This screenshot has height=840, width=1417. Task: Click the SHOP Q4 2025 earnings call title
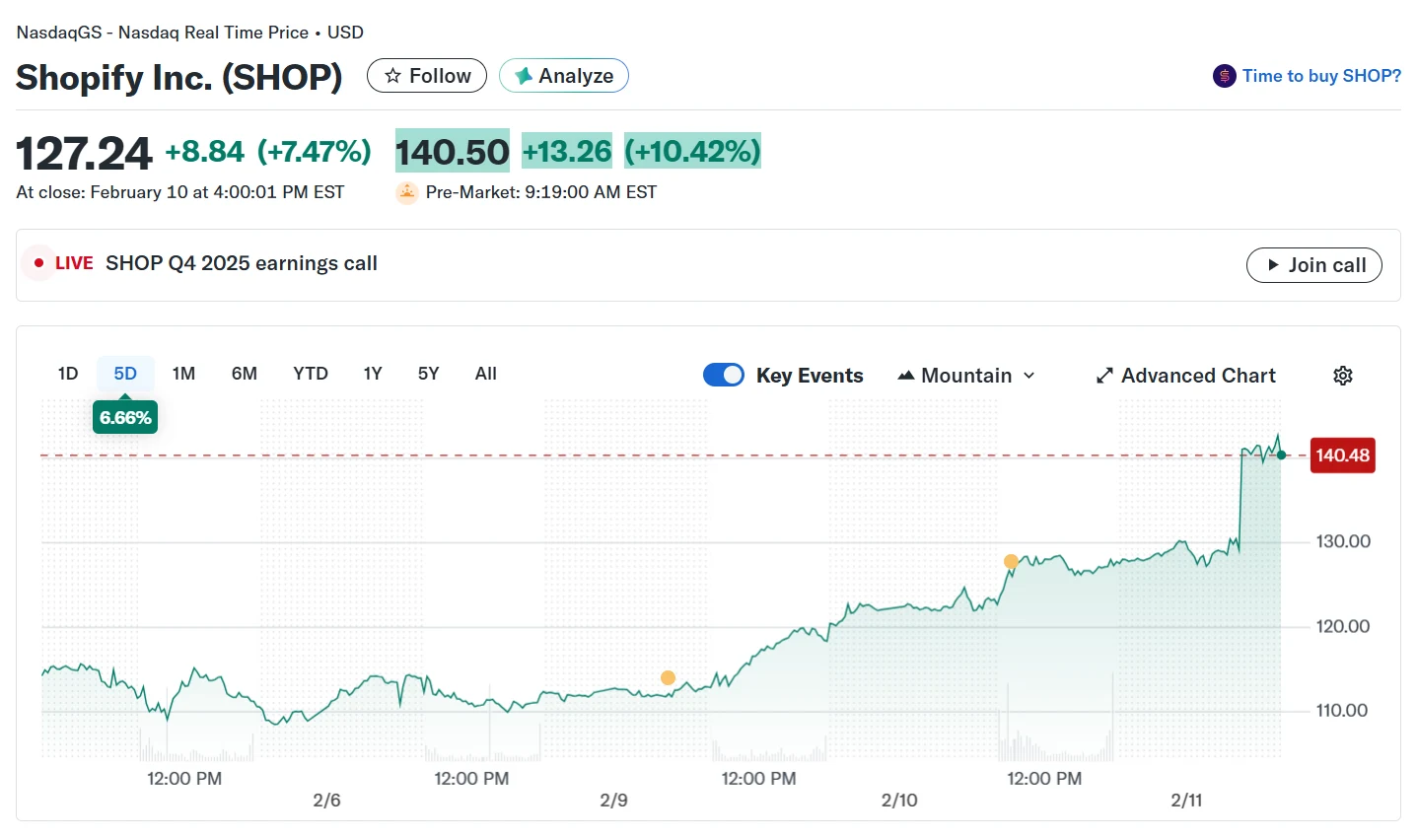coord(242,263)
